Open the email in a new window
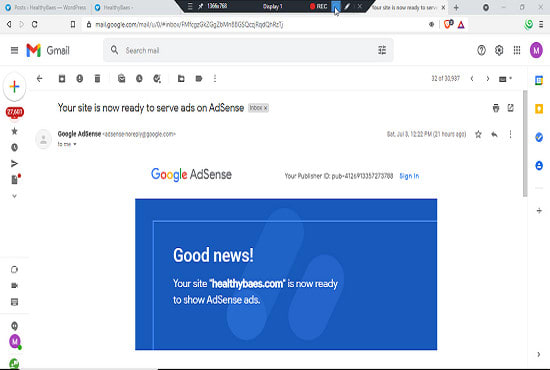 [x=510, y=108]
